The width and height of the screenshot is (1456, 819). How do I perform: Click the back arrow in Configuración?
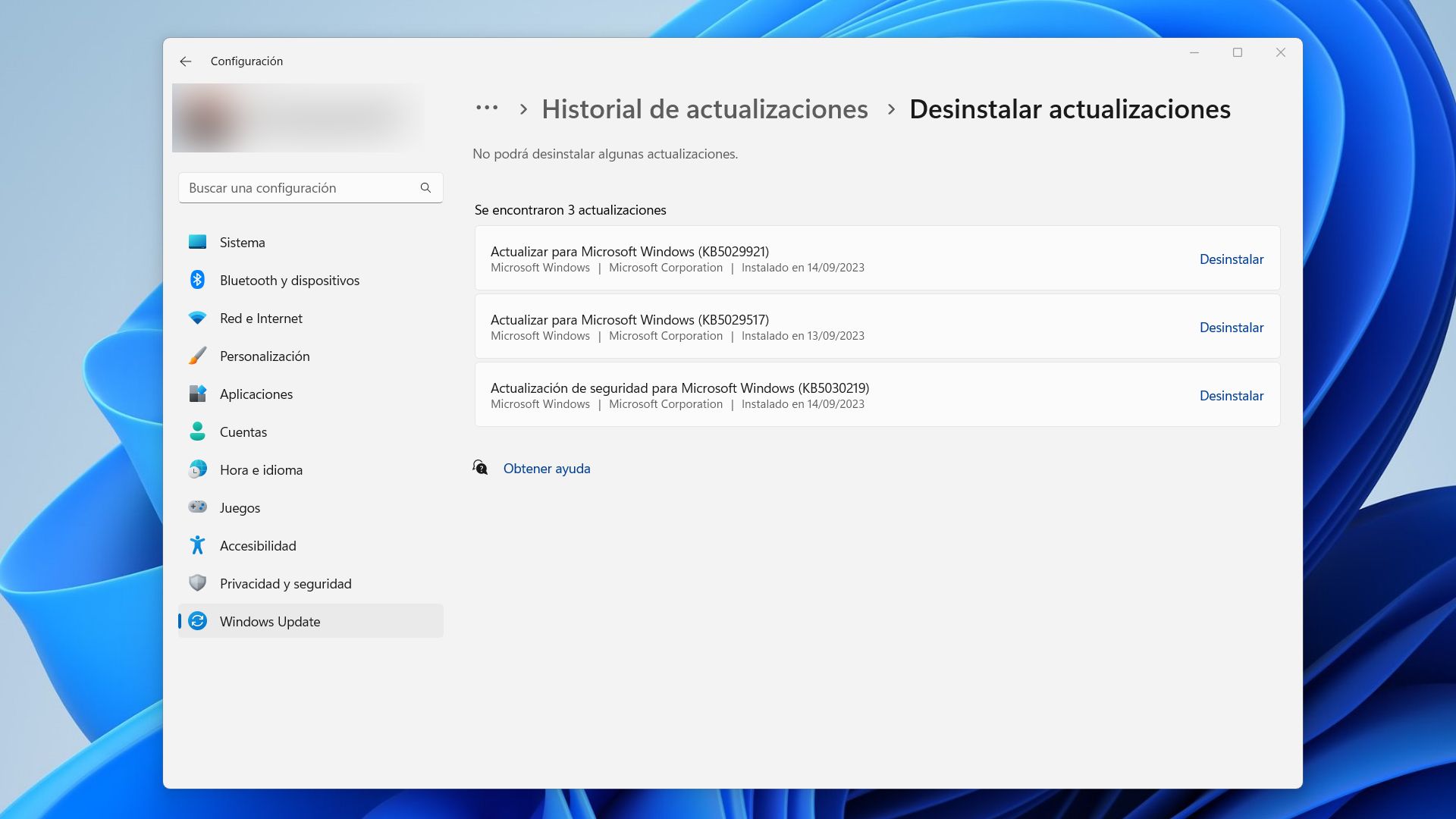click(187, 61)
